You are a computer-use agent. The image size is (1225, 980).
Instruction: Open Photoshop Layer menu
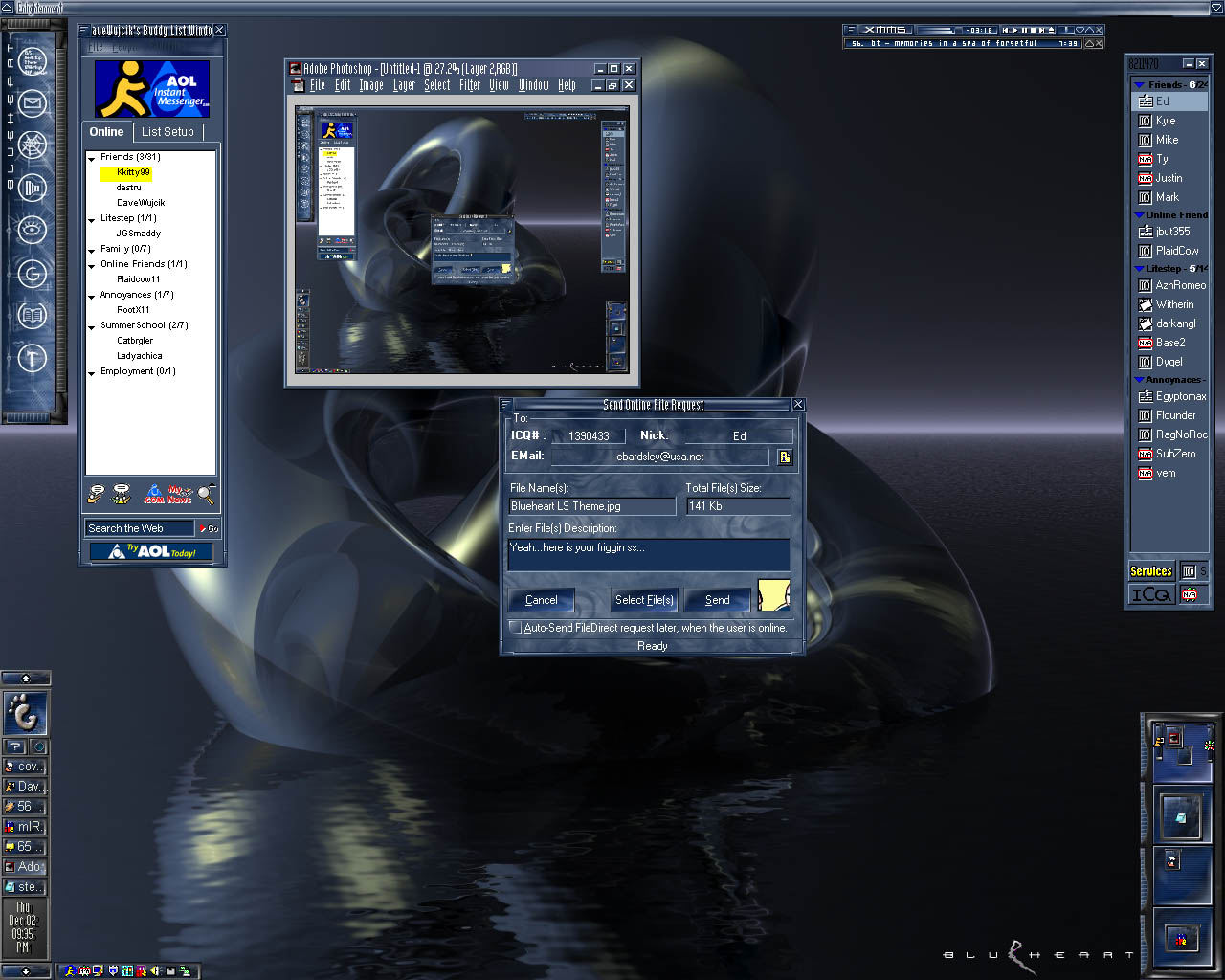point(404,85)
